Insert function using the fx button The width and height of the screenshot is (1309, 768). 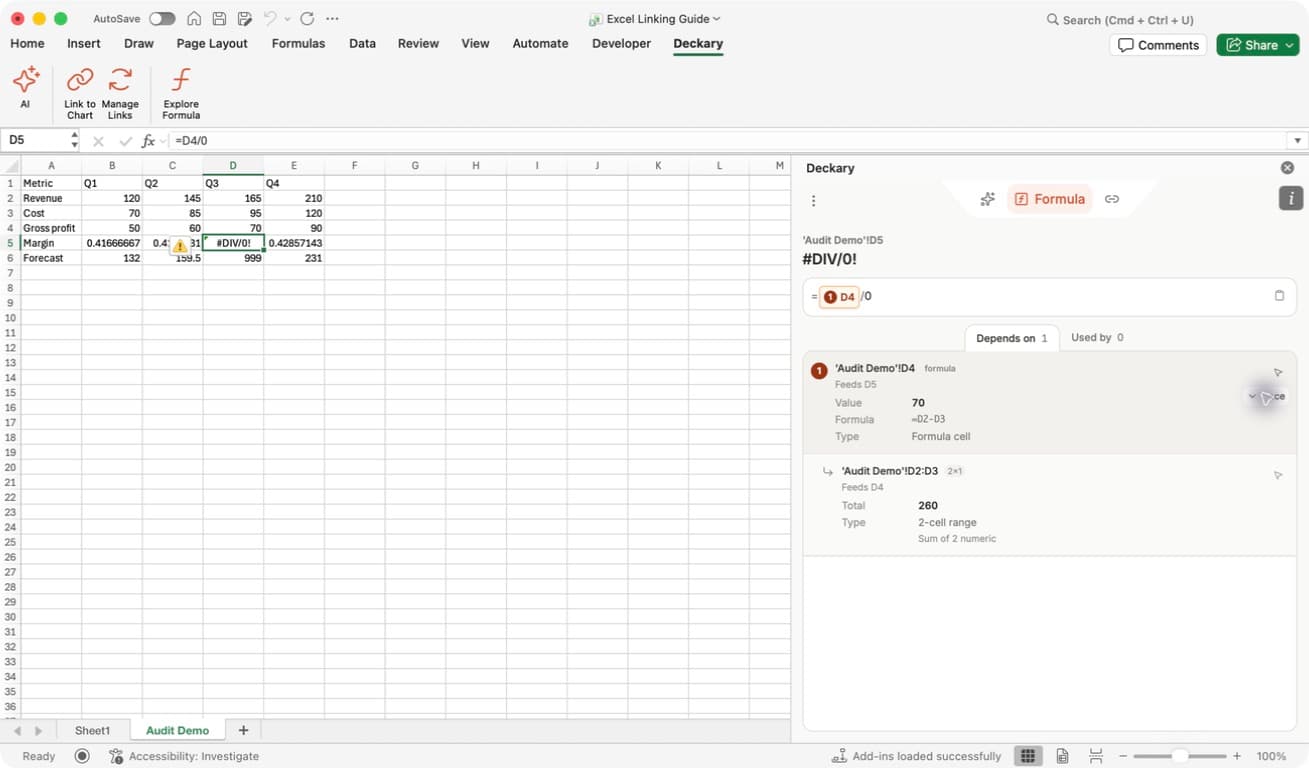point(149,141)
